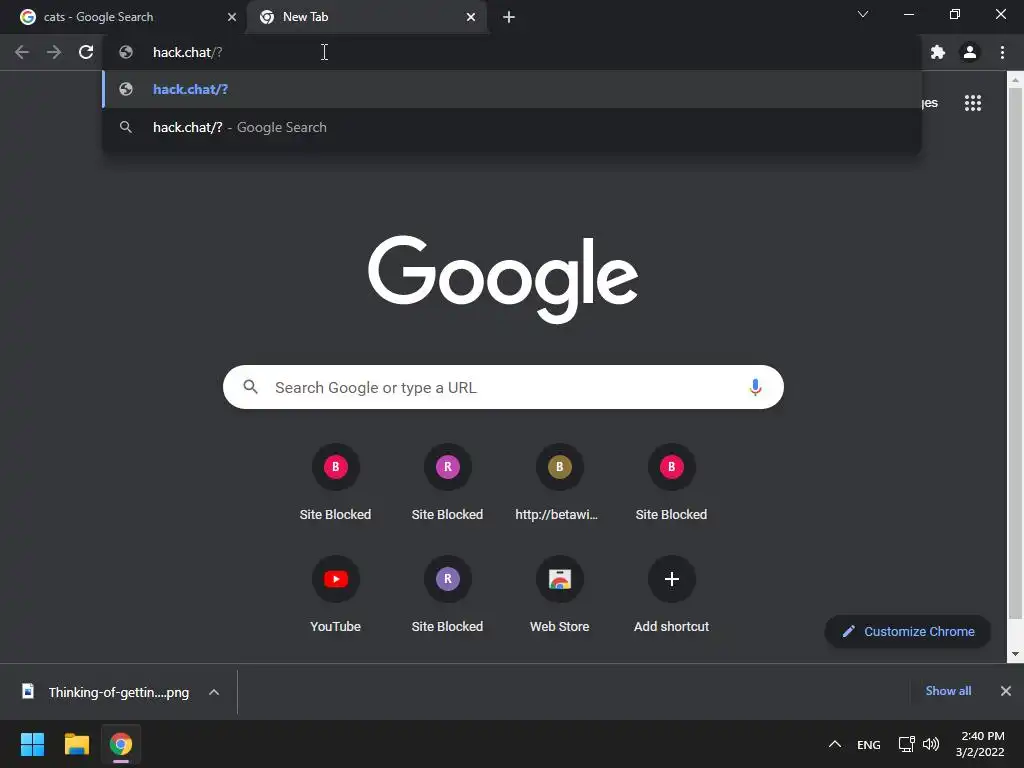Open the volume tray icon
Viewport: 1024px width, 768px height.
[x=931, y=744]
